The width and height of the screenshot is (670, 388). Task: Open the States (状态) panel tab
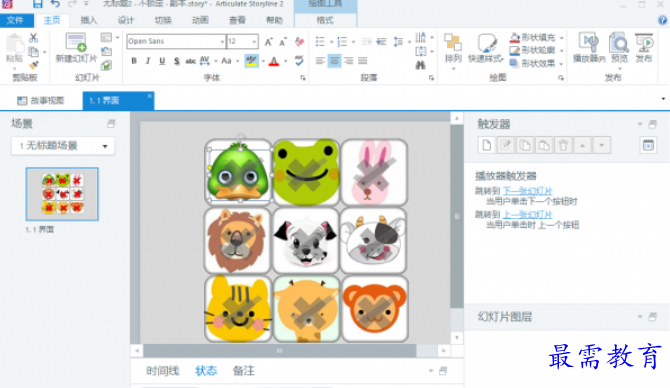(x=206, y=371)
